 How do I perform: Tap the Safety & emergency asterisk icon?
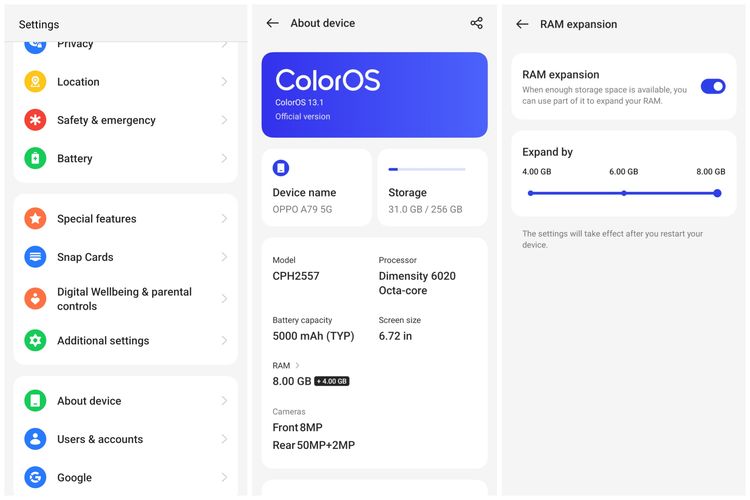tap(35, 120)
